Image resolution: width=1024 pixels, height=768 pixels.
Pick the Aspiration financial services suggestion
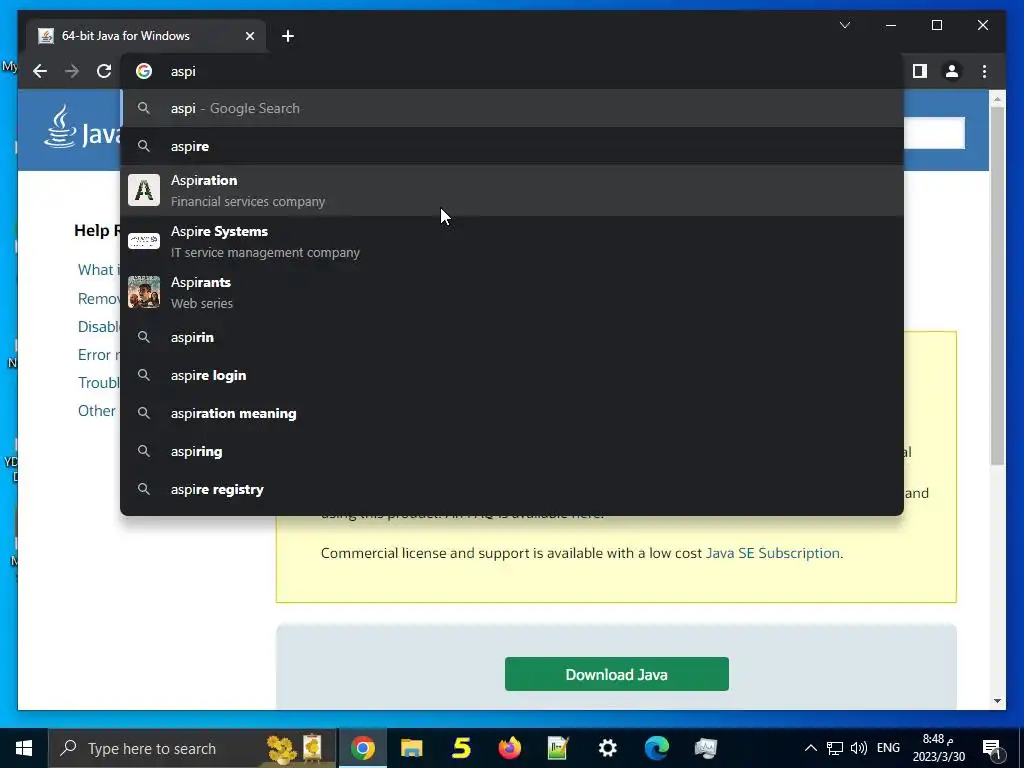pyautogui.click(x=512, y=190)
